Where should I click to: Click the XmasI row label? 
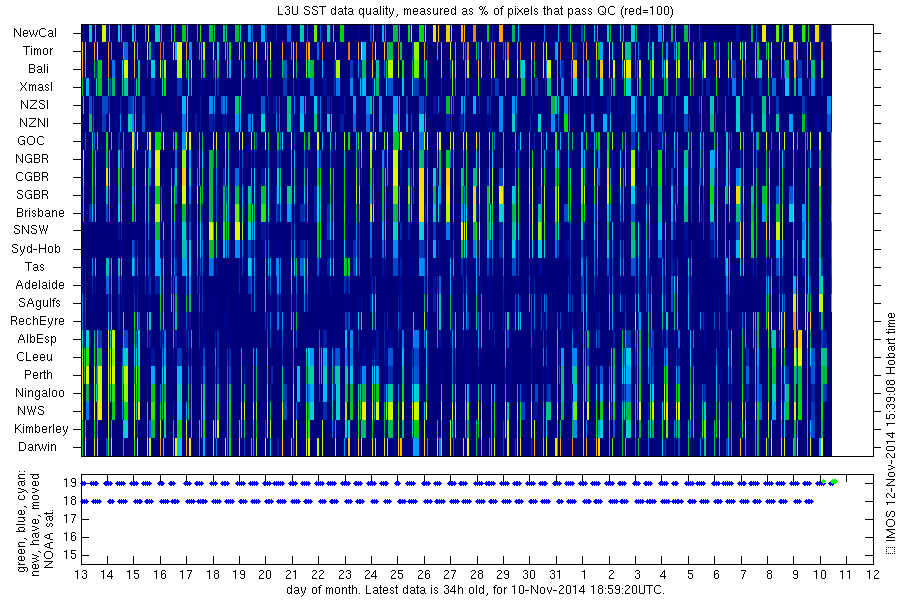click(x=36, y=87)
